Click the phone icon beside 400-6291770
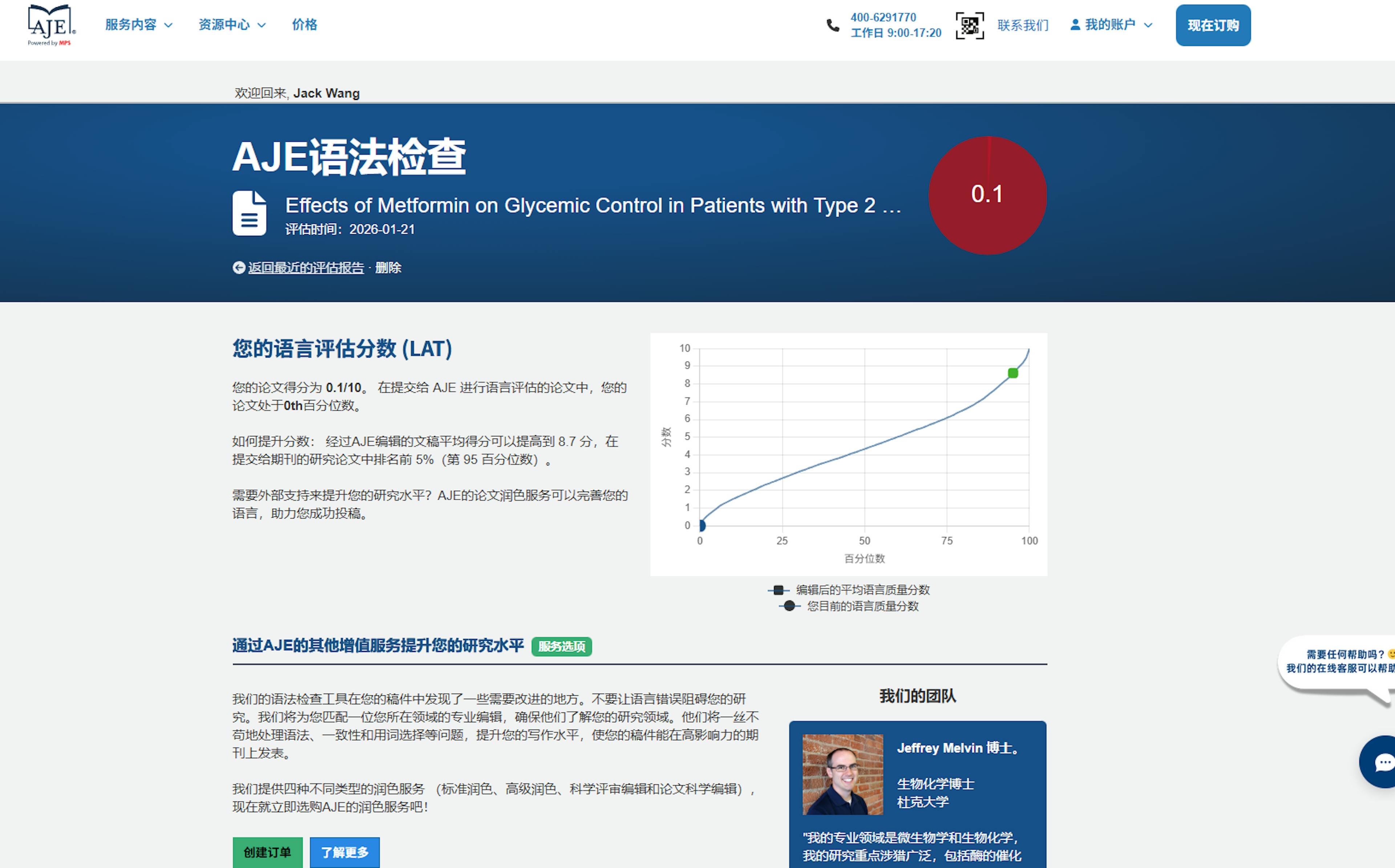 click(x=833, y=24)
